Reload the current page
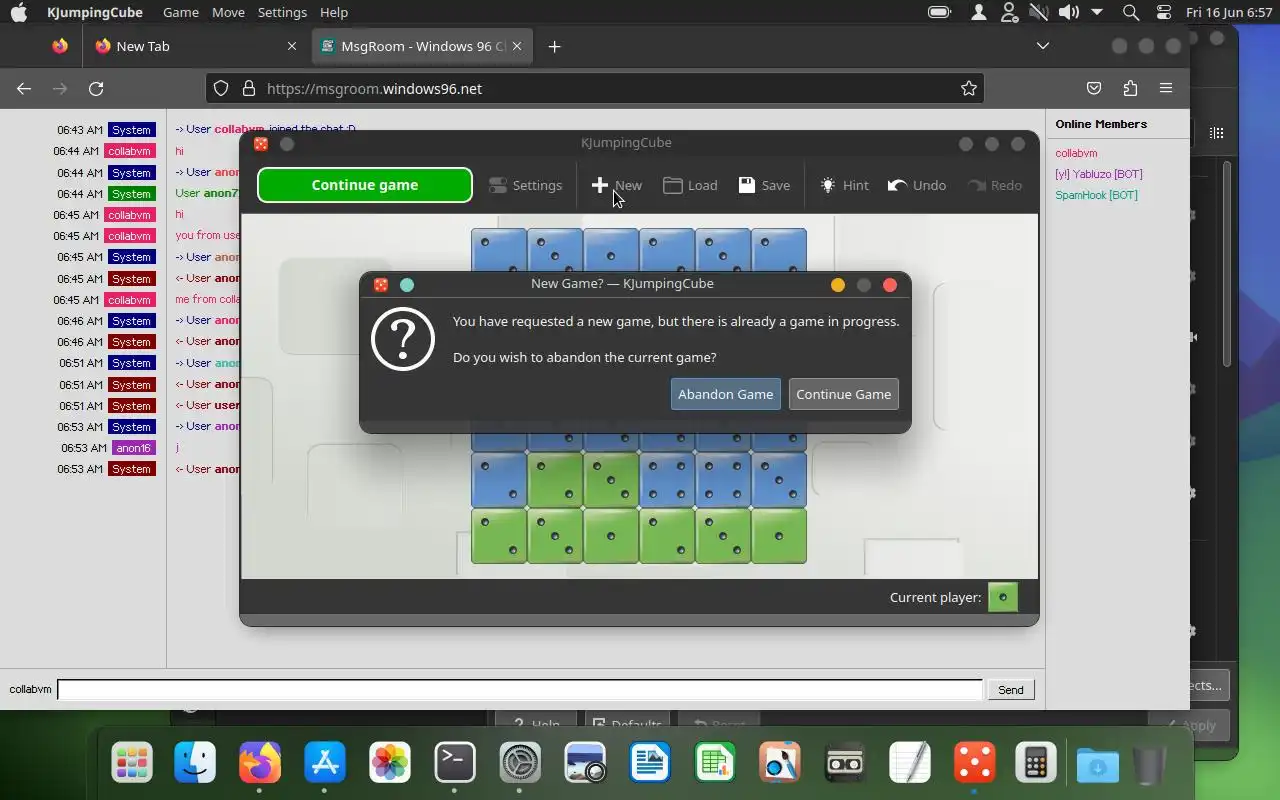The image size is (1280, 800). pos(96,88)
